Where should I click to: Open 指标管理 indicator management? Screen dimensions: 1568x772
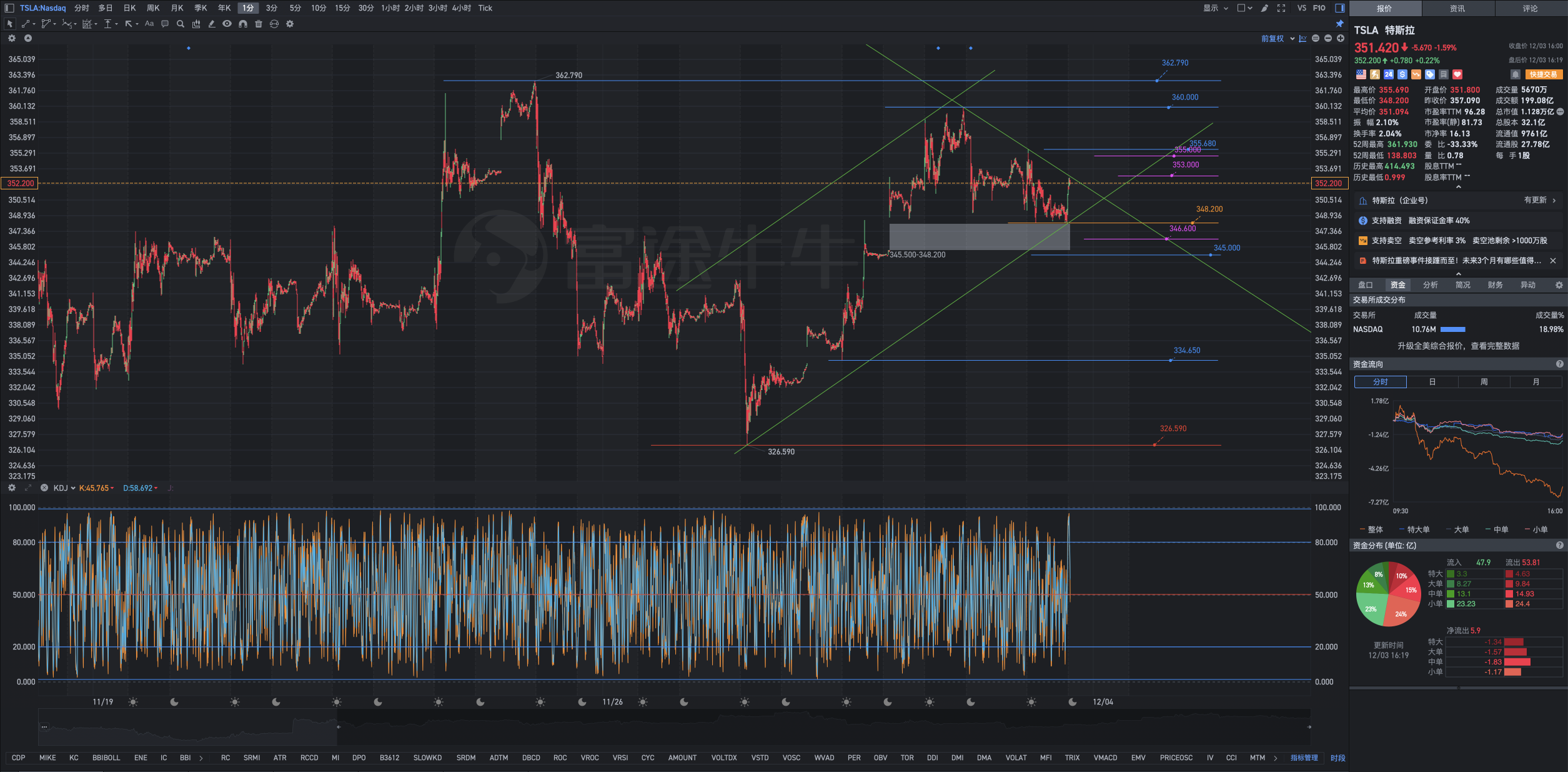point(1304,758)
